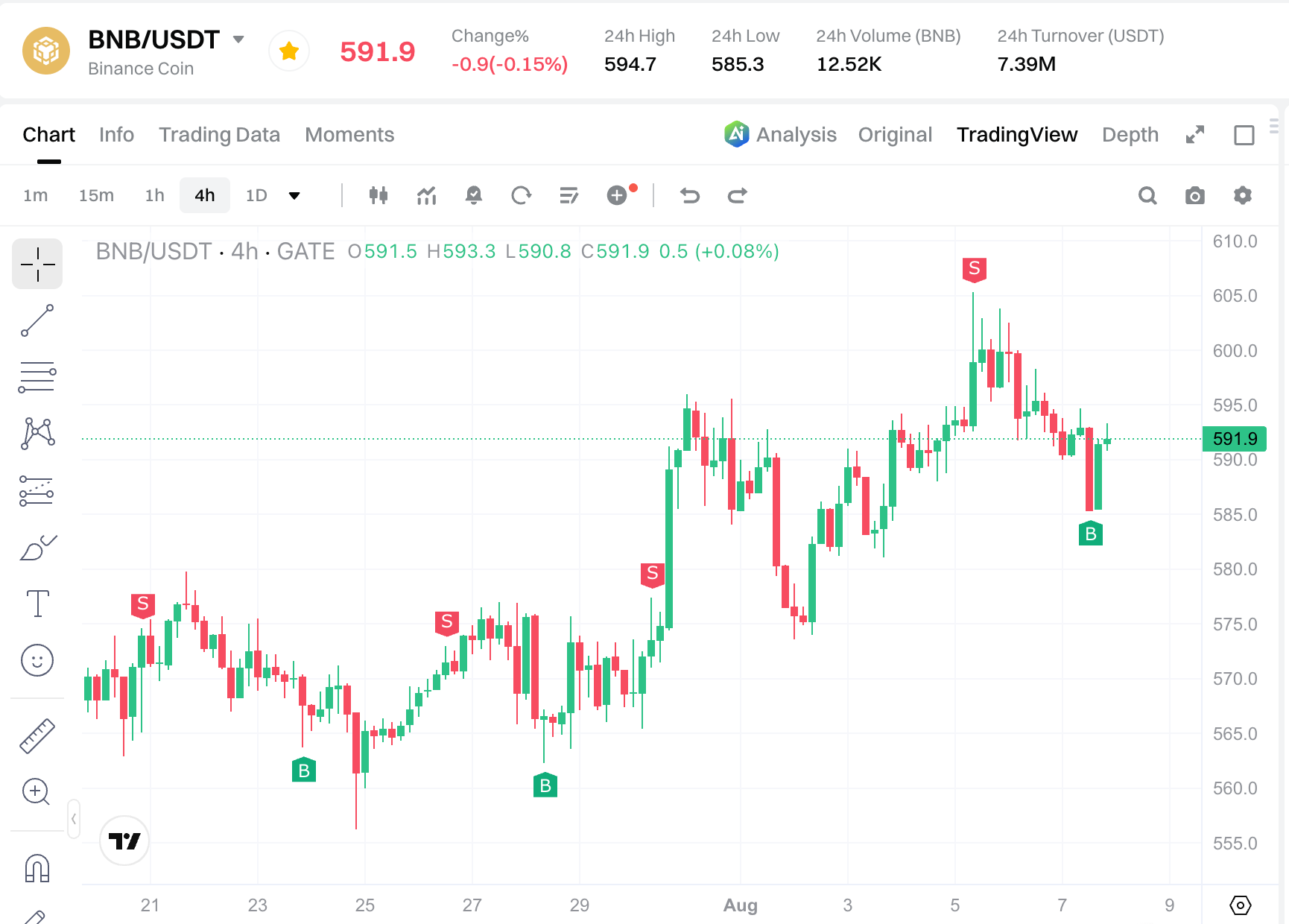This screenshot has width=1289, height=924.
Task: Select the 4h timeframe
Action: [205, 195]
